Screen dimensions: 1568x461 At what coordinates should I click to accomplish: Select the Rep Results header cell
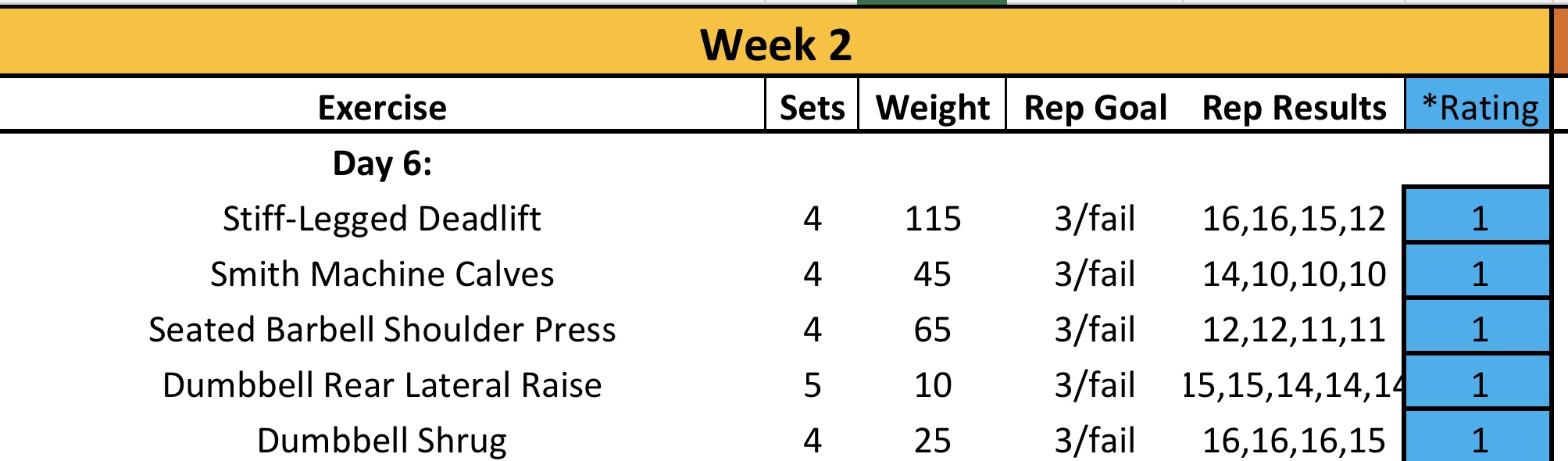[x=1294, y=107]
